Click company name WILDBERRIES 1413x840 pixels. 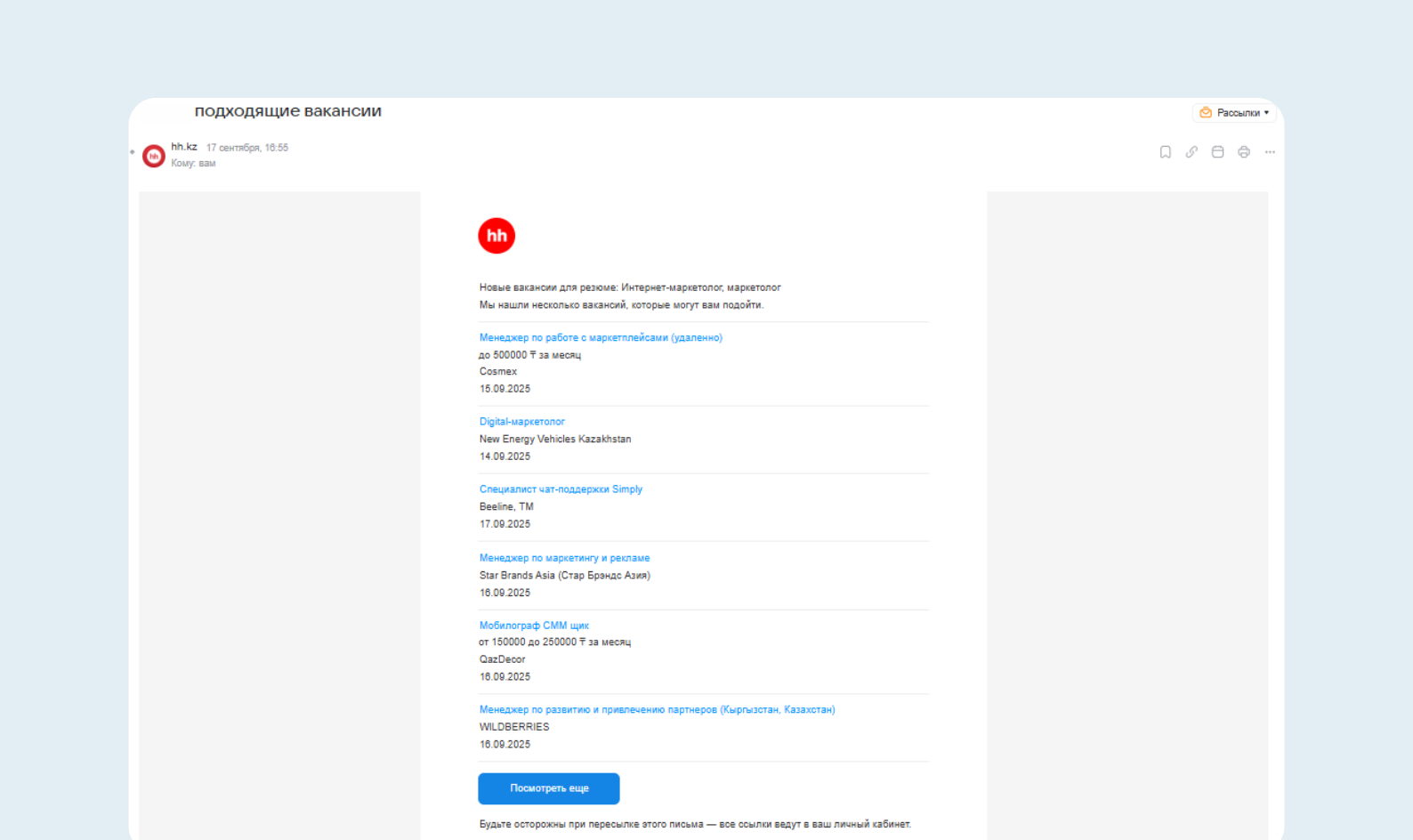pos(514,727)
